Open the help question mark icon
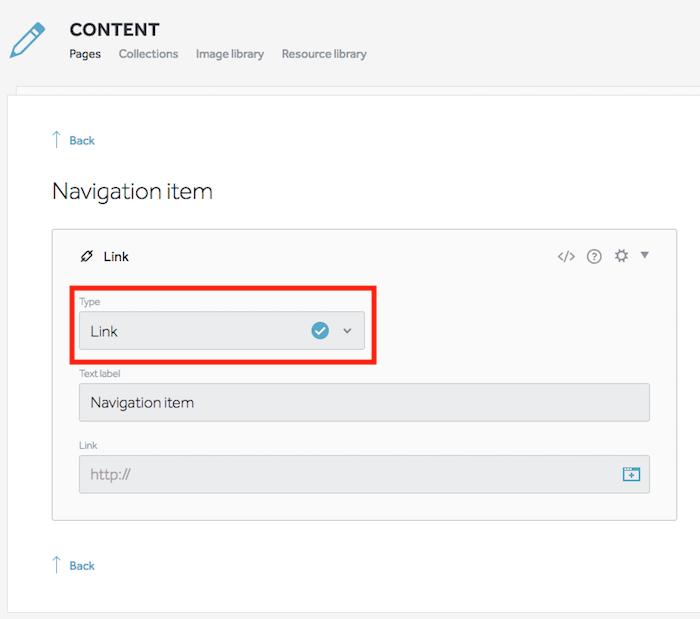 (594, 257)
